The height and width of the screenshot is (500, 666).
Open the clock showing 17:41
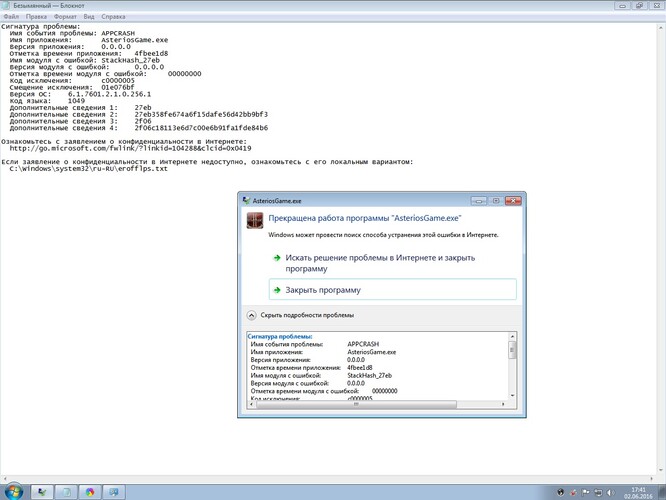pyautogui.click(x=638, y=493)
